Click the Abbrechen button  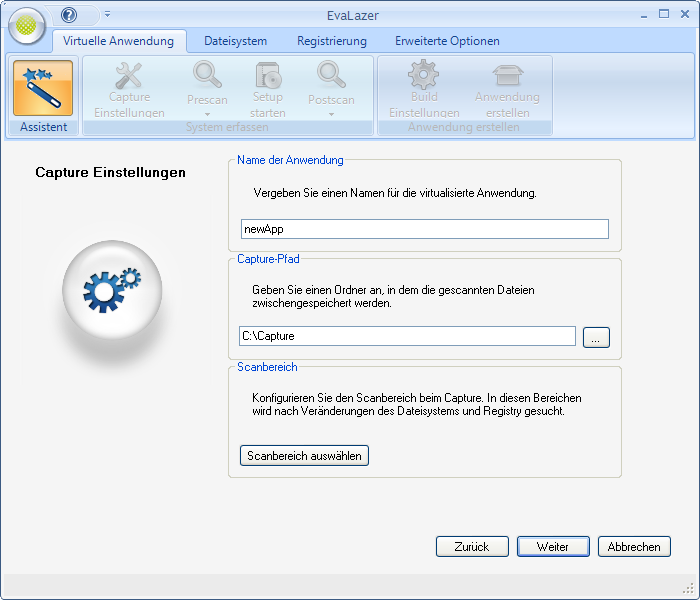(634, 547)
